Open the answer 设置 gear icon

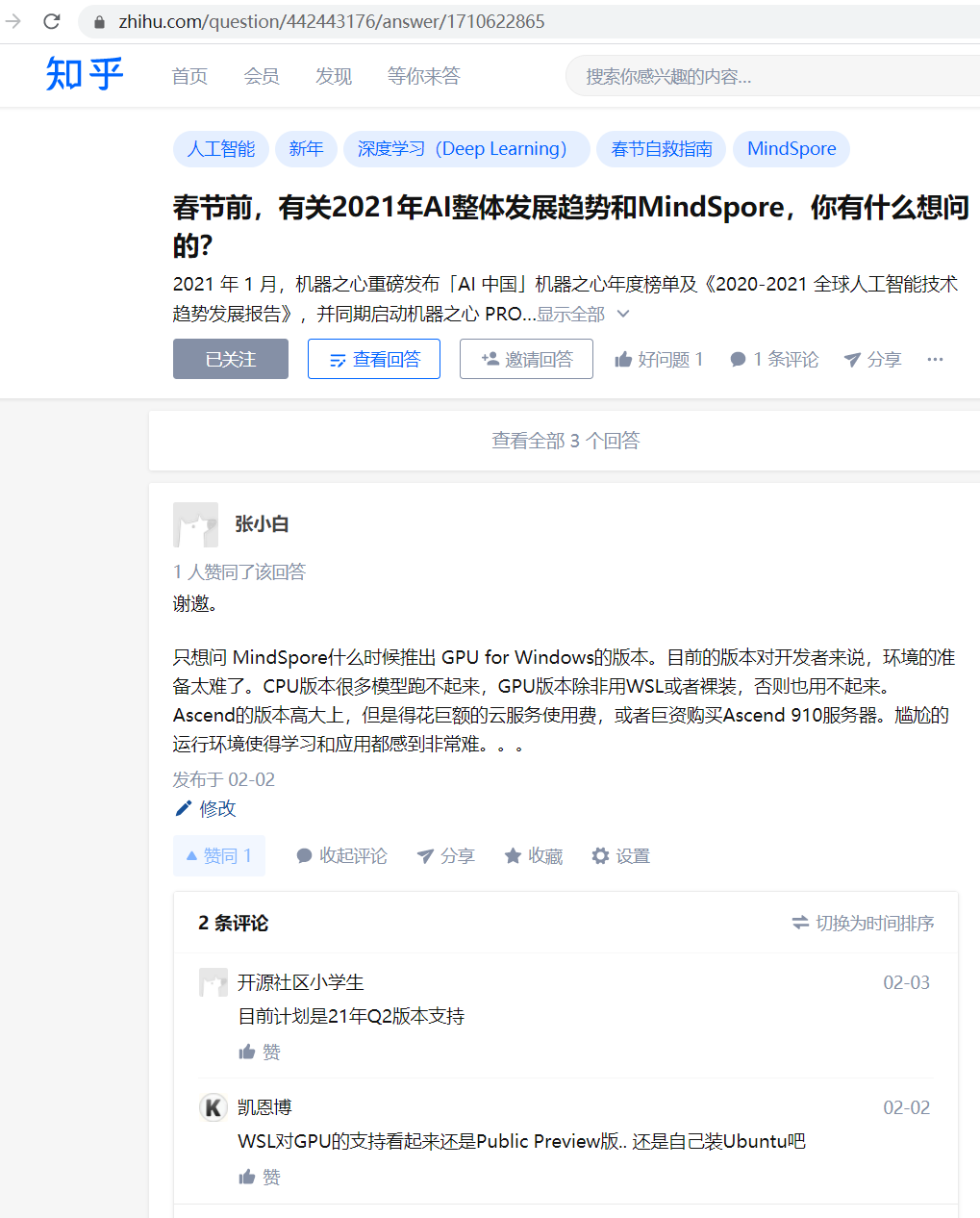(600, 855)
